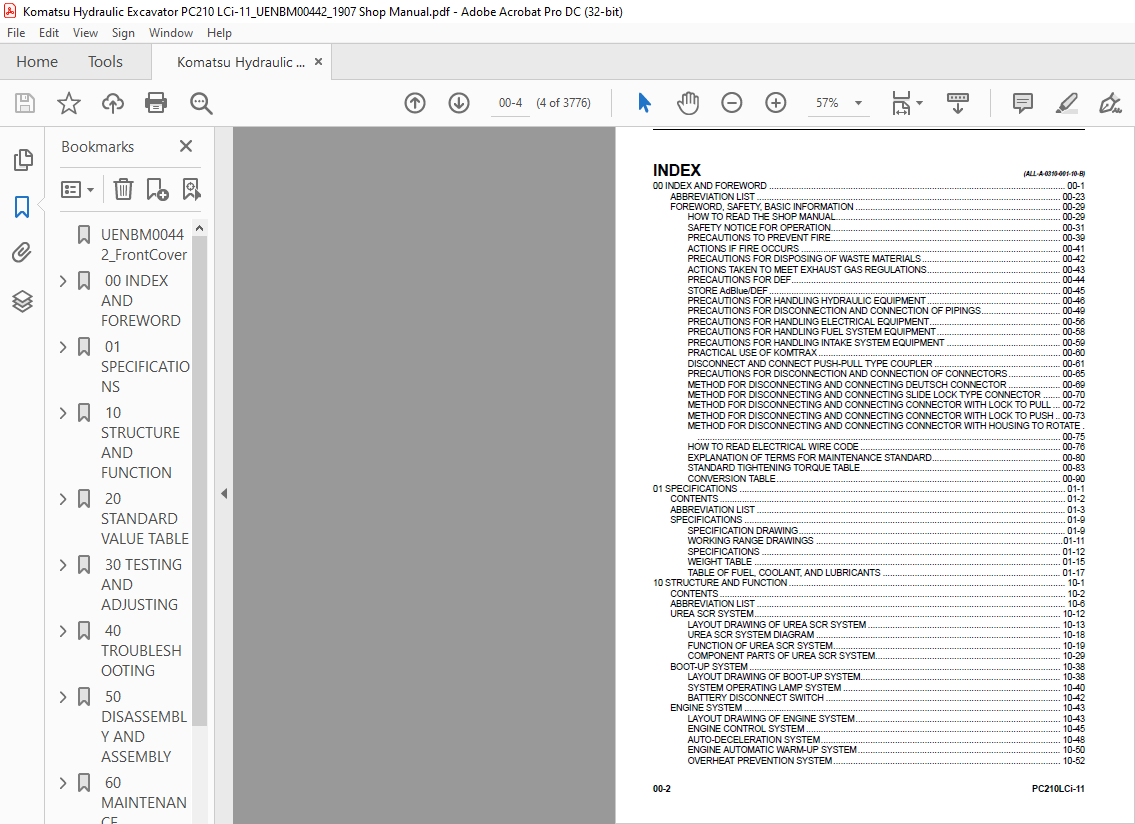Open the 20 STANDARD VALUE TABLE bookmark
1135x824 pixels.
(x=145, y=518)
